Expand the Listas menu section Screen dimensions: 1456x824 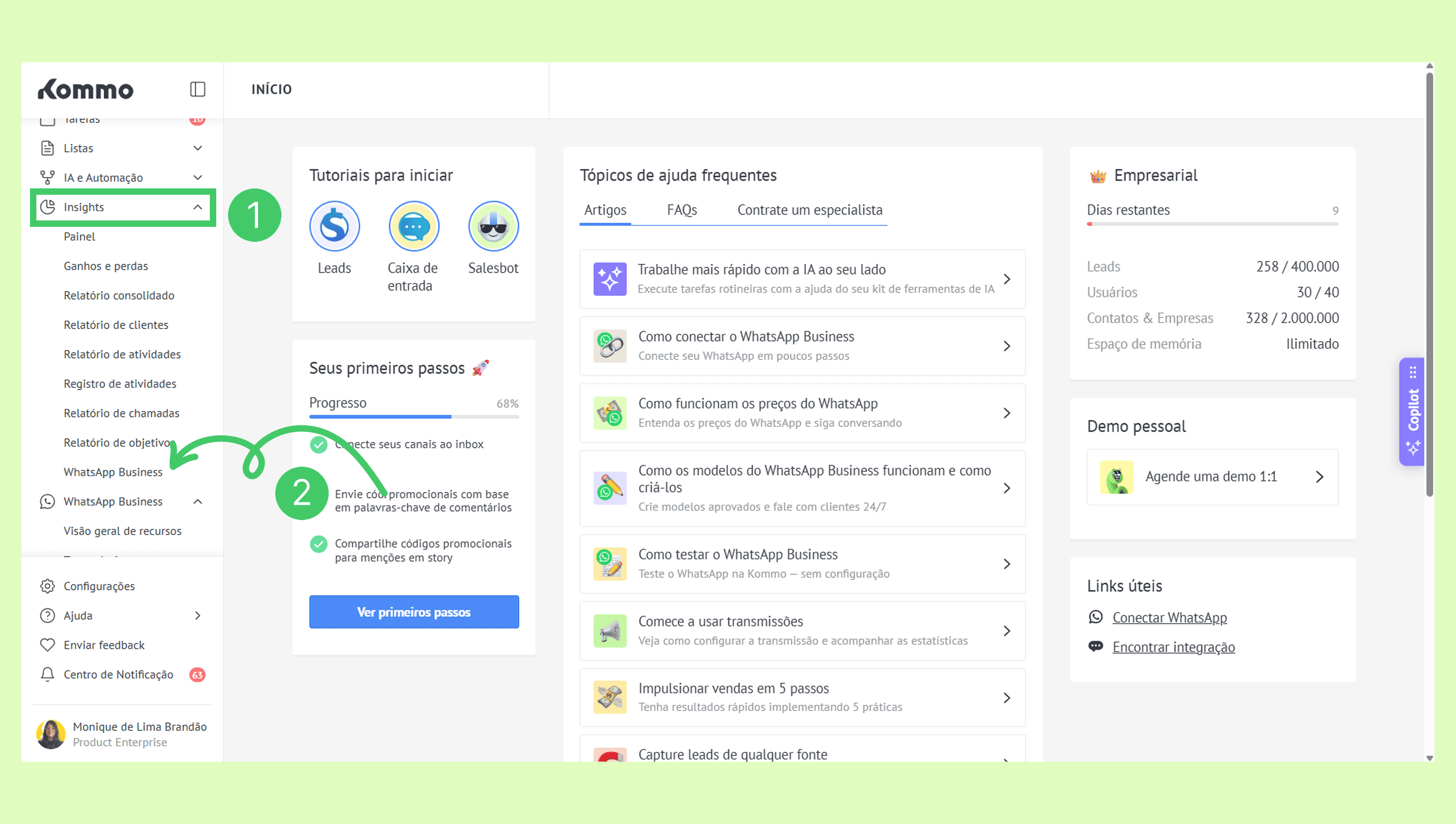(198, 148)
